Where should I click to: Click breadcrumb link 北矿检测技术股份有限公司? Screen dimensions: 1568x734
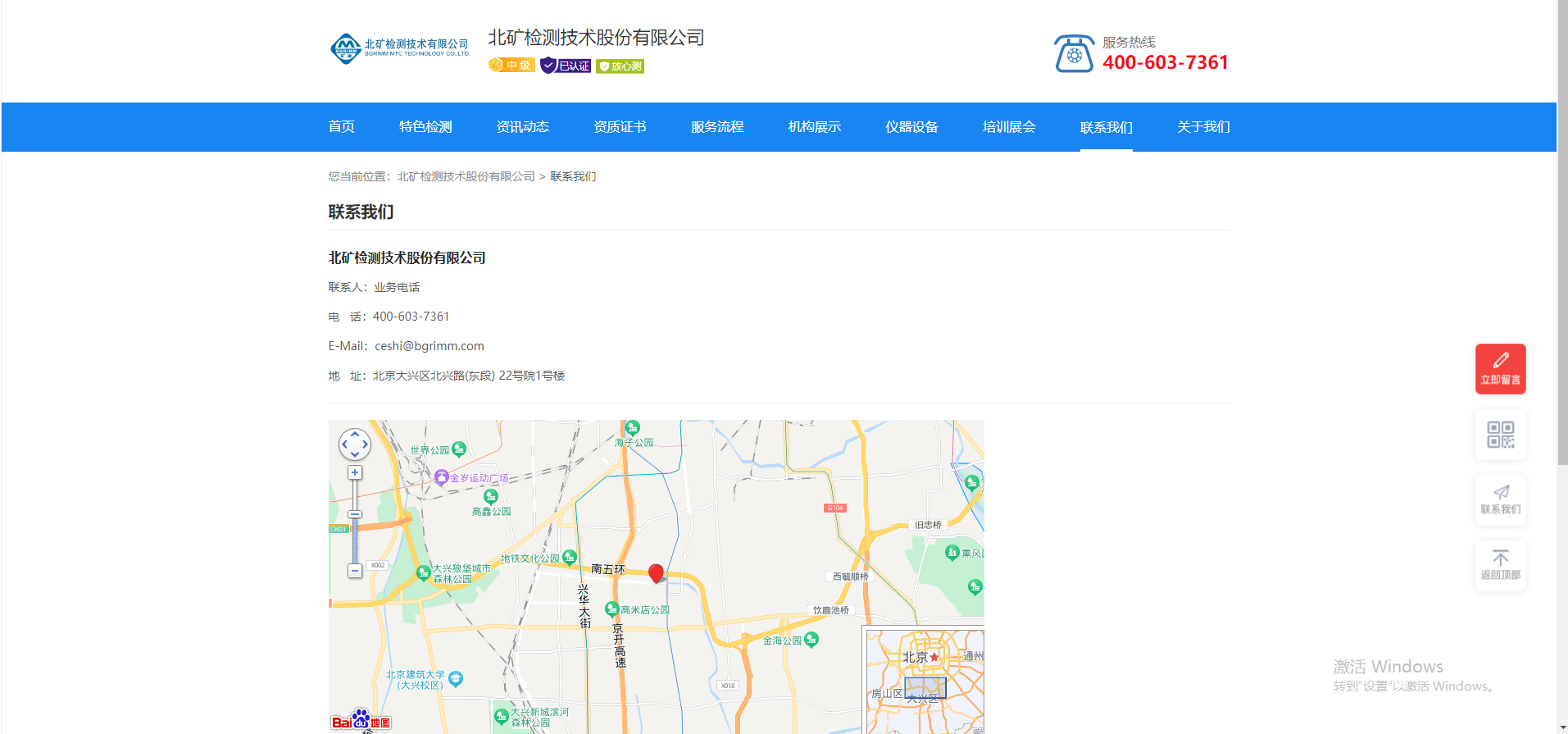[466, 176]
